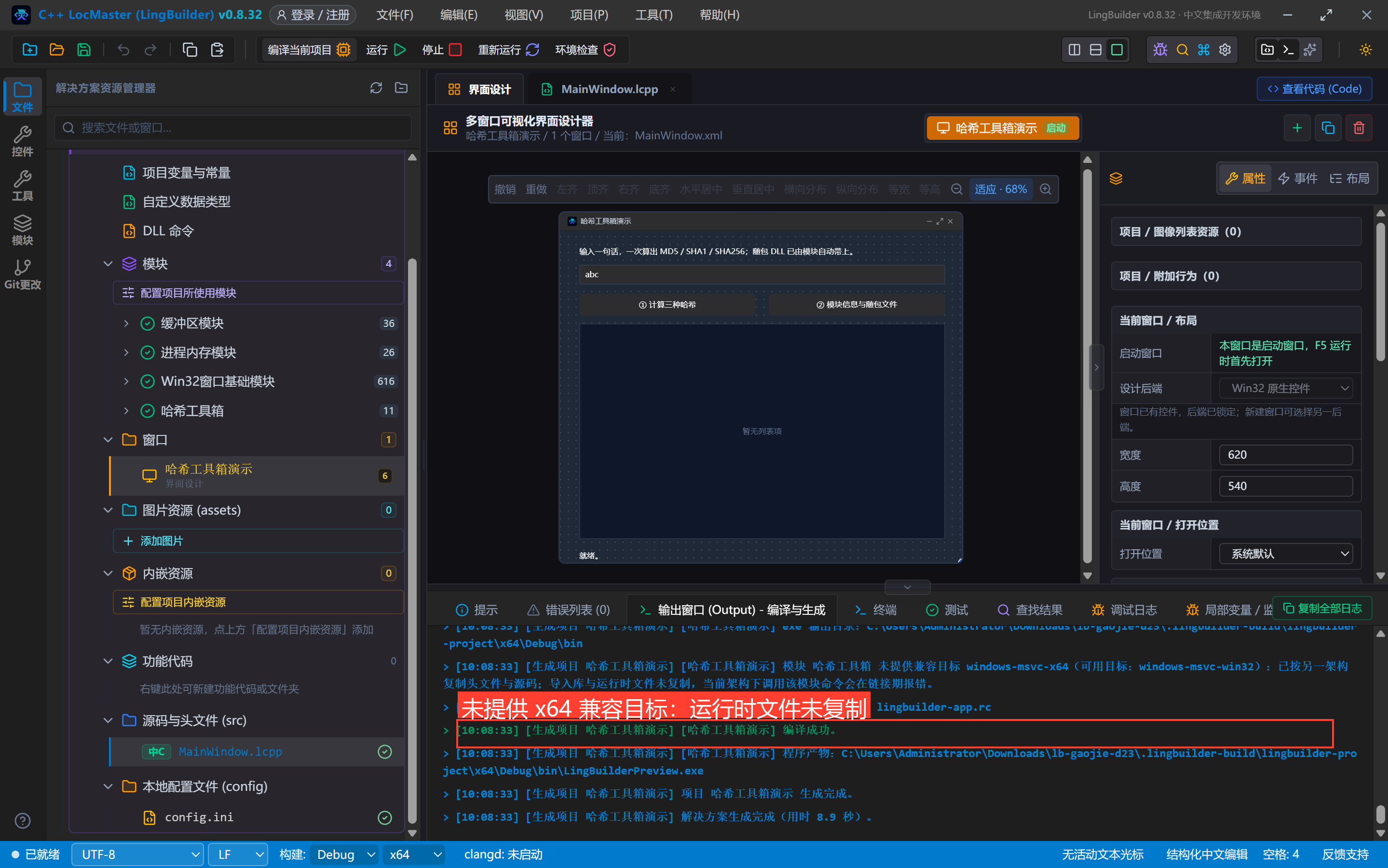Click the 运行 run button

click(386, 50)
